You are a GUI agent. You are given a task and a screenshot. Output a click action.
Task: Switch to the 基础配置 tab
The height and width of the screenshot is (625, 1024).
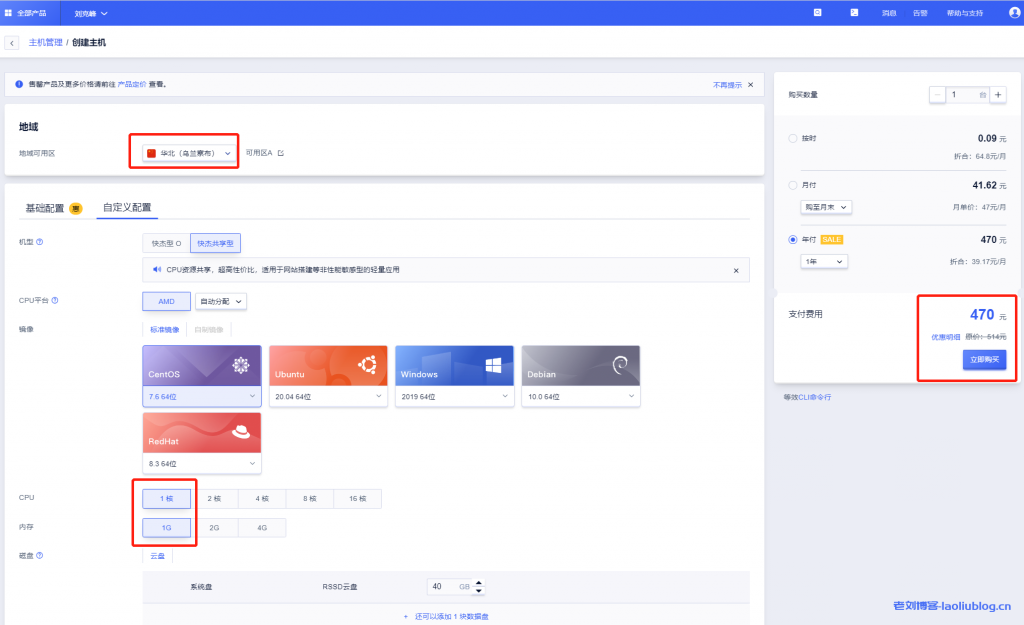pos(45,208)
